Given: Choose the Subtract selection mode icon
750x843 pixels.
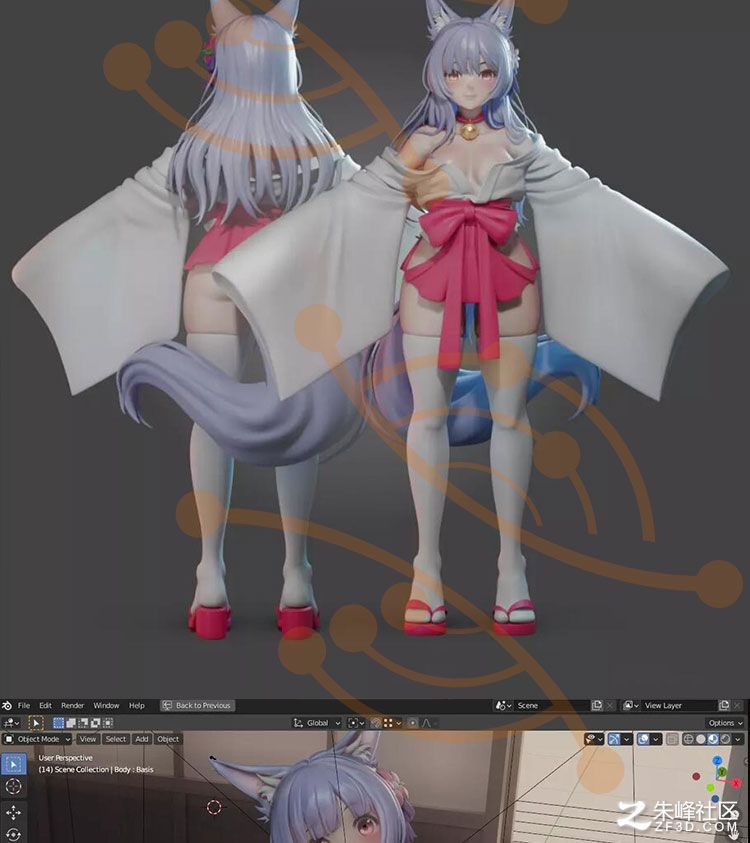Looking at the screenshot, I should [x=83, y=723].
